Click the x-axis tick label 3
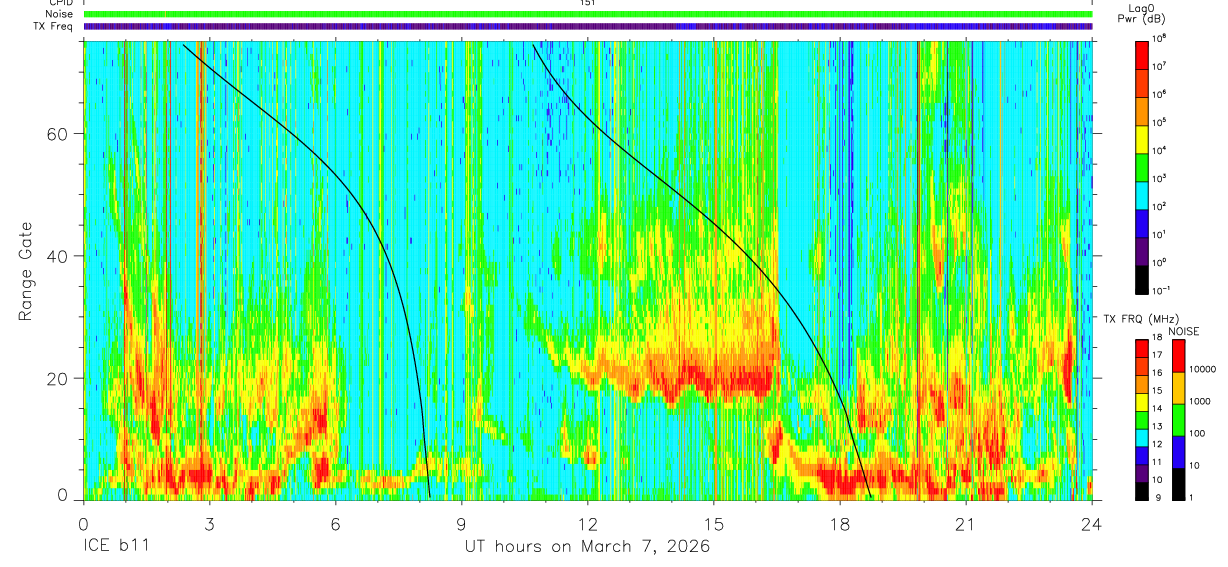Image resolution: width=1228 pixels, height=567 pixels. point(209,523)
